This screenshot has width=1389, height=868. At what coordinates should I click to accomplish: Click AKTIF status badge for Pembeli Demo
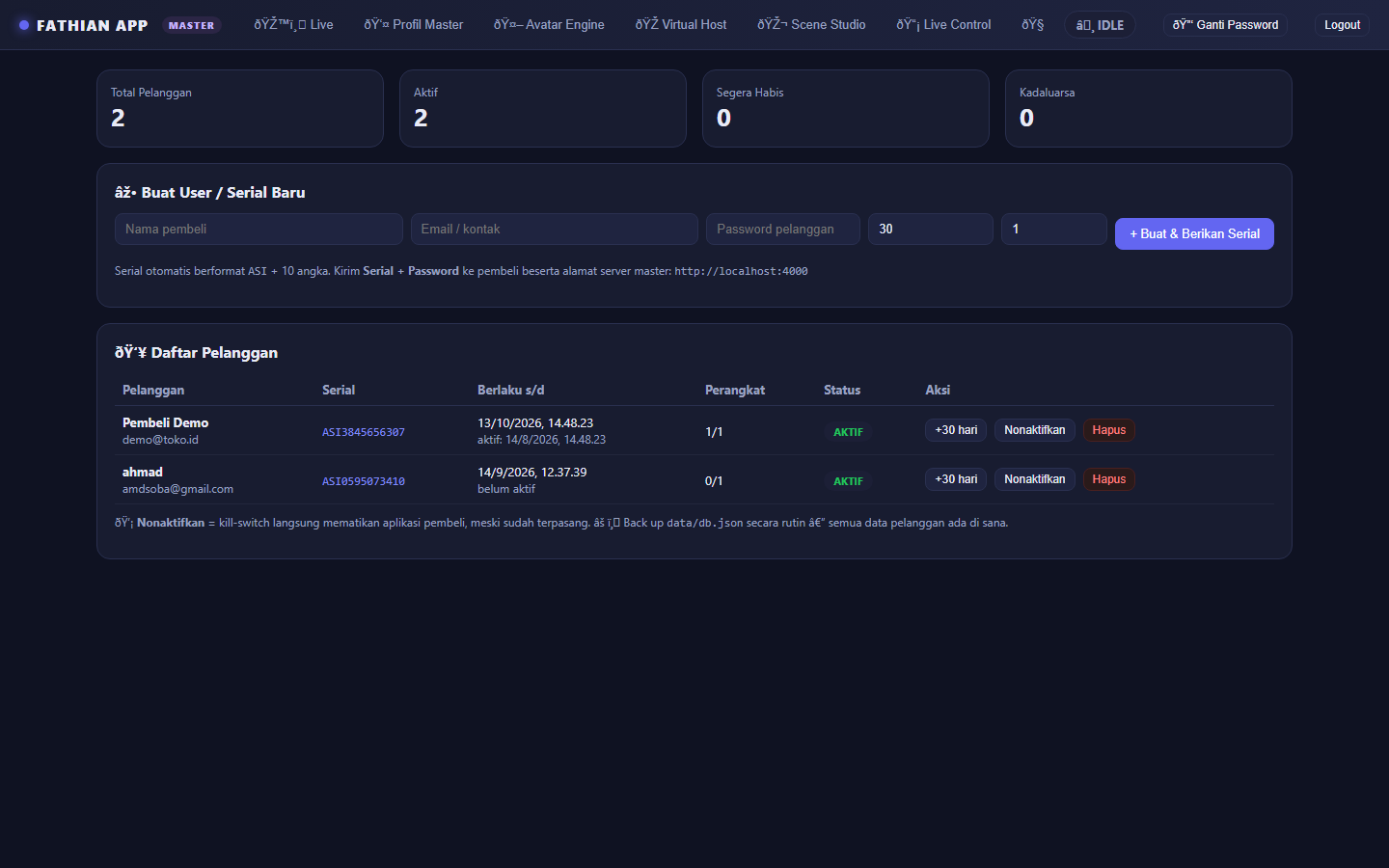pyautogui.click(x=849, y=432)
